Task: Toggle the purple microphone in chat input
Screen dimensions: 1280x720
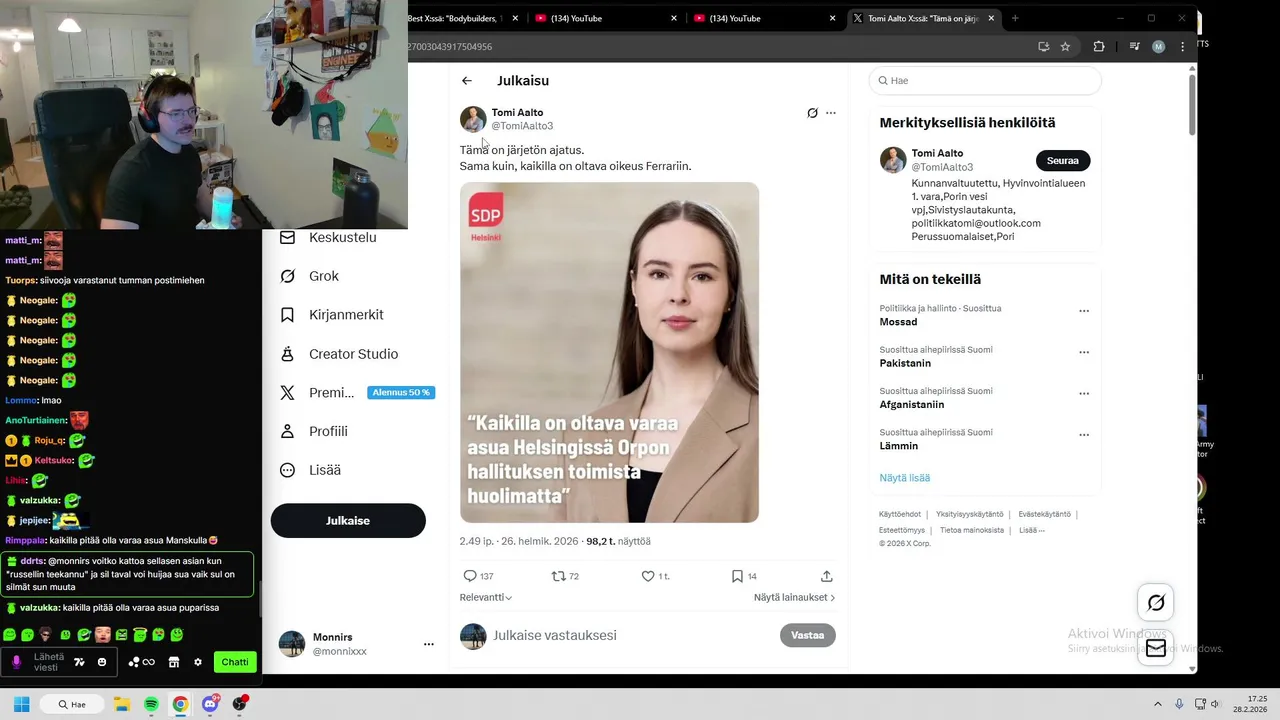Action: click(16, 662)
